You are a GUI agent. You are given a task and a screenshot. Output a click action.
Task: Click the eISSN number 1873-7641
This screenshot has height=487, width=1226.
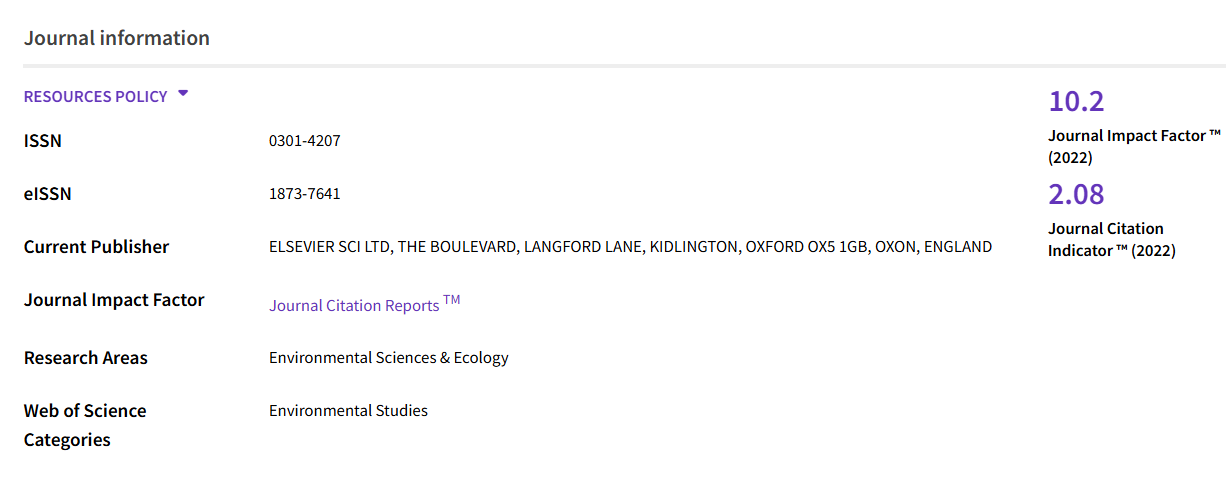pos(304,194)
